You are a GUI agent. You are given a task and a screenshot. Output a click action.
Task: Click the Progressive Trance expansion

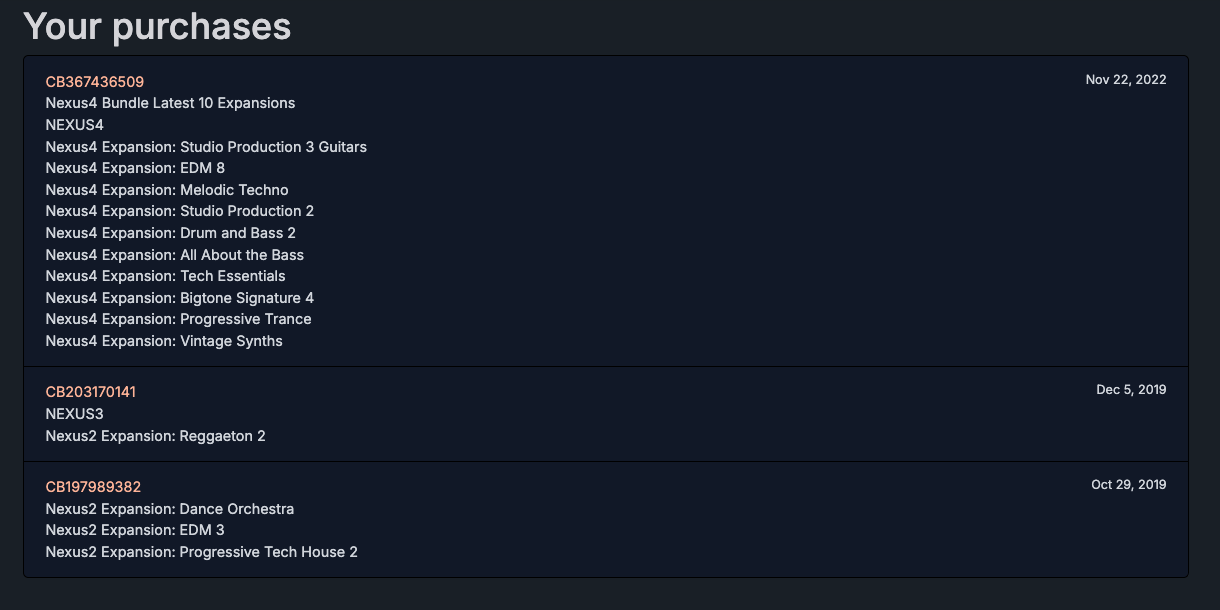point(178,319)
